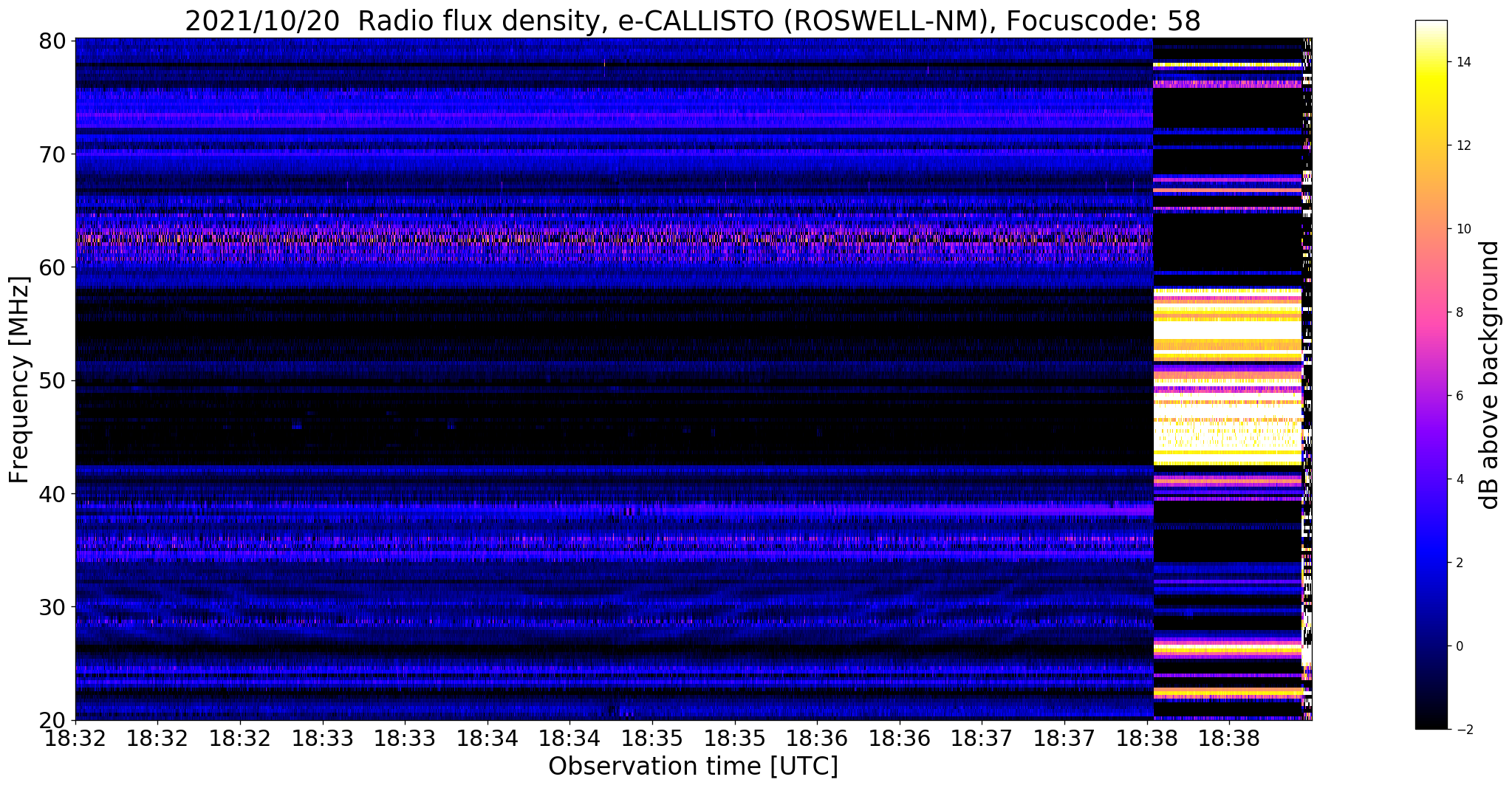The height and width of the screenshot is (788, 1512).
Task: Click the 2 dB colorbar tick label
Action: tap(1458, 563)
